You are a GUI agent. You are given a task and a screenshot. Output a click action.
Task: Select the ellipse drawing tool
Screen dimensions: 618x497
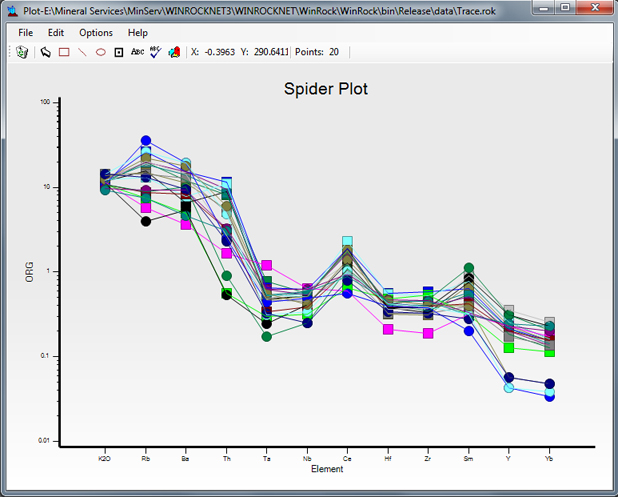click(101, 52)
